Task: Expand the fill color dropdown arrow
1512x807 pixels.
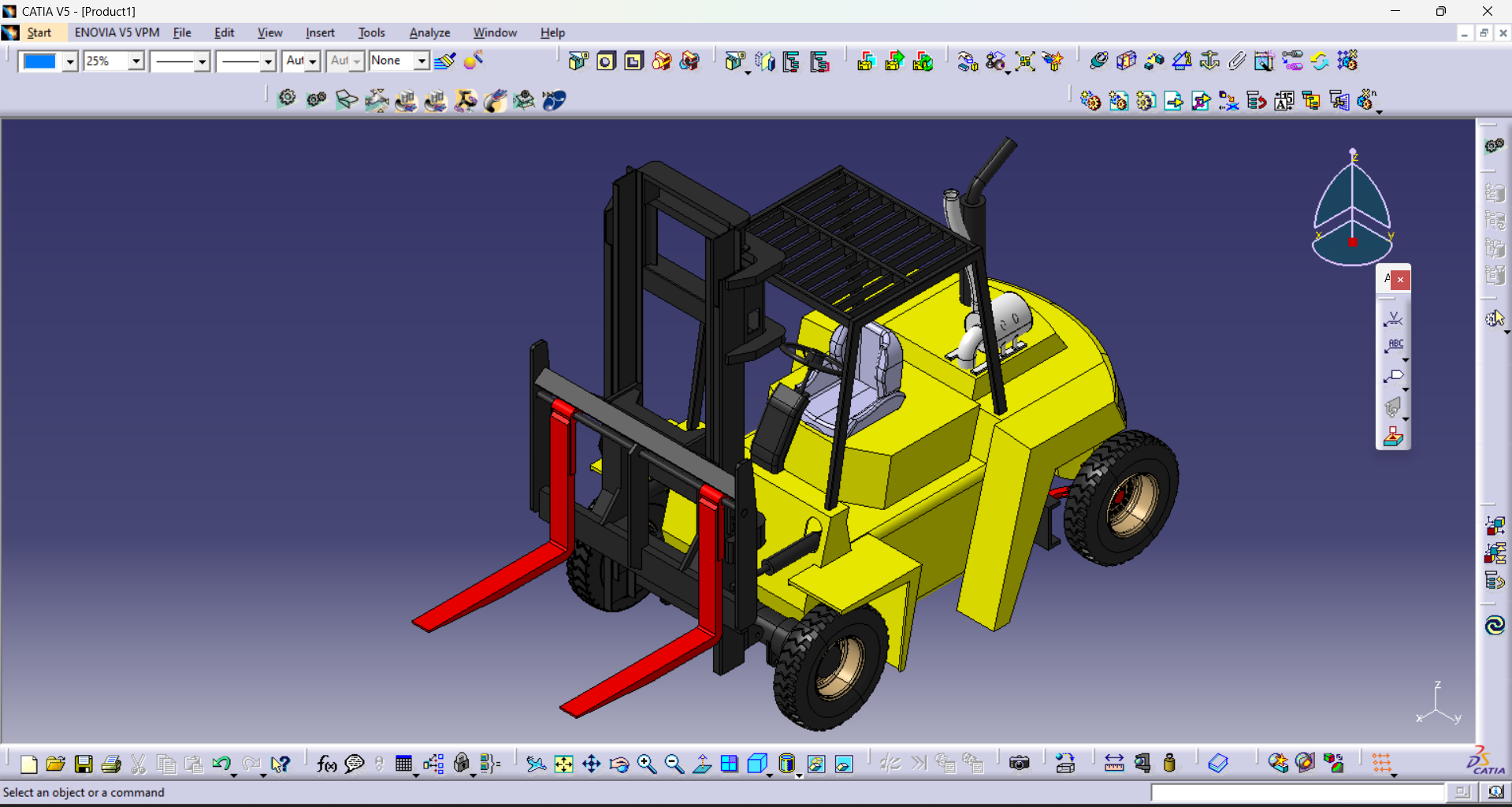Action: click(x=70, y=61)
